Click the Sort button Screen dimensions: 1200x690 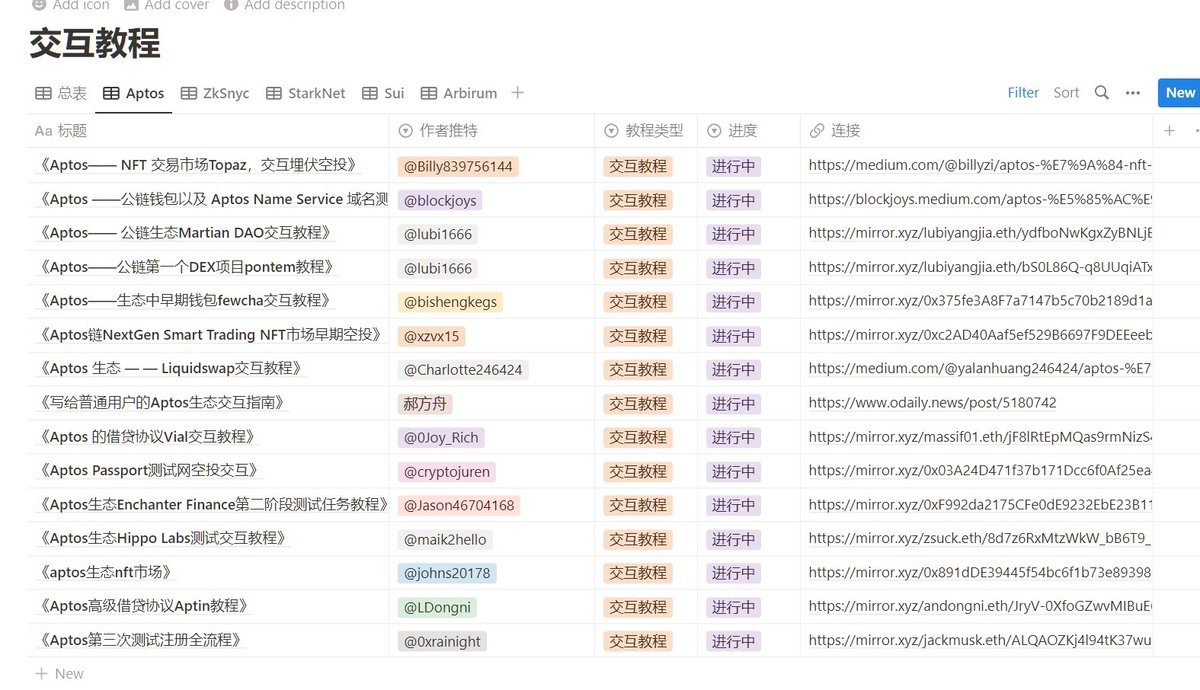[1066, 92]
